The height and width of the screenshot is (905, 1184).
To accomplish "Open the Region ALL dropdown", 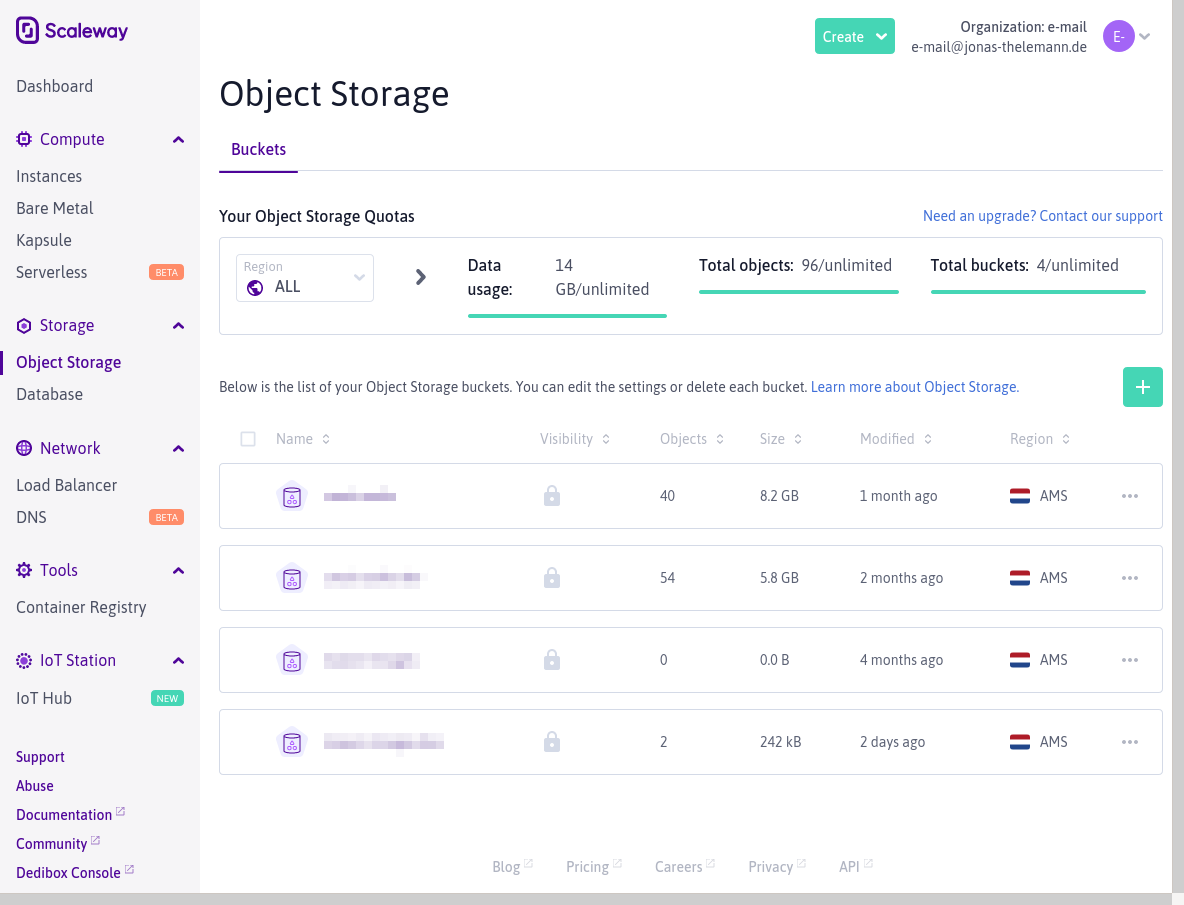I will 305,278.
